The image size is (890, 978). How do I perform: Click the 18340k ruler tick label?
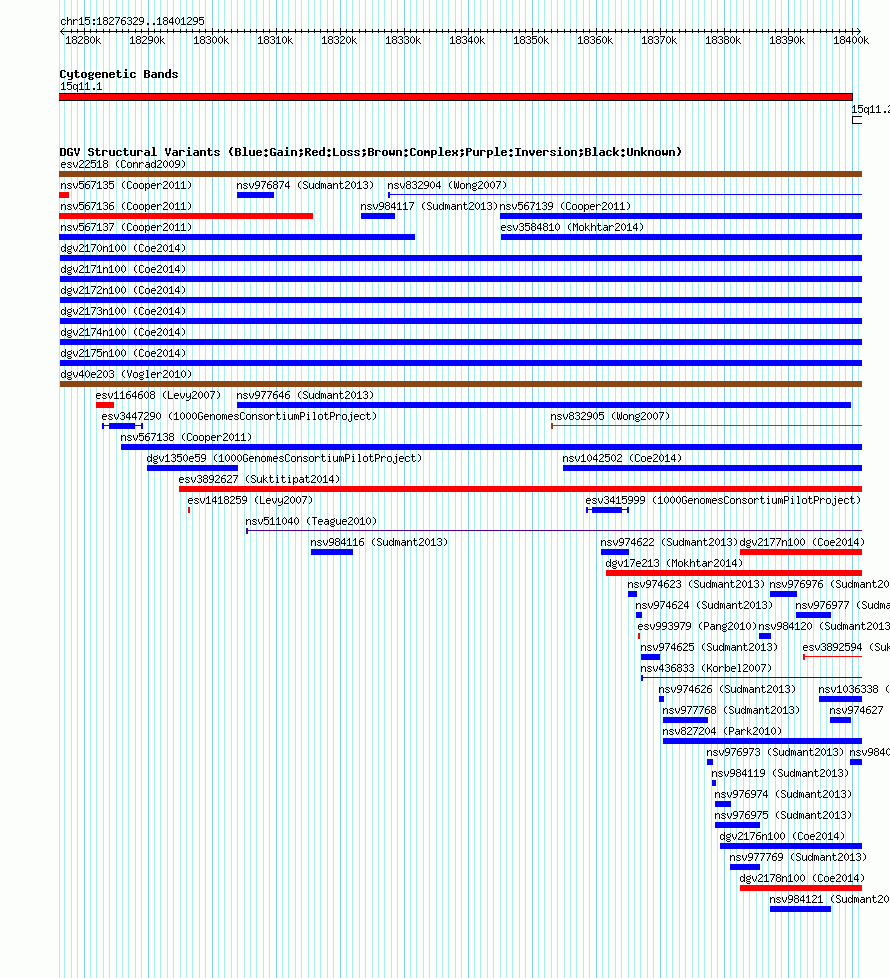pyautogui.click(x=467, y=41)
